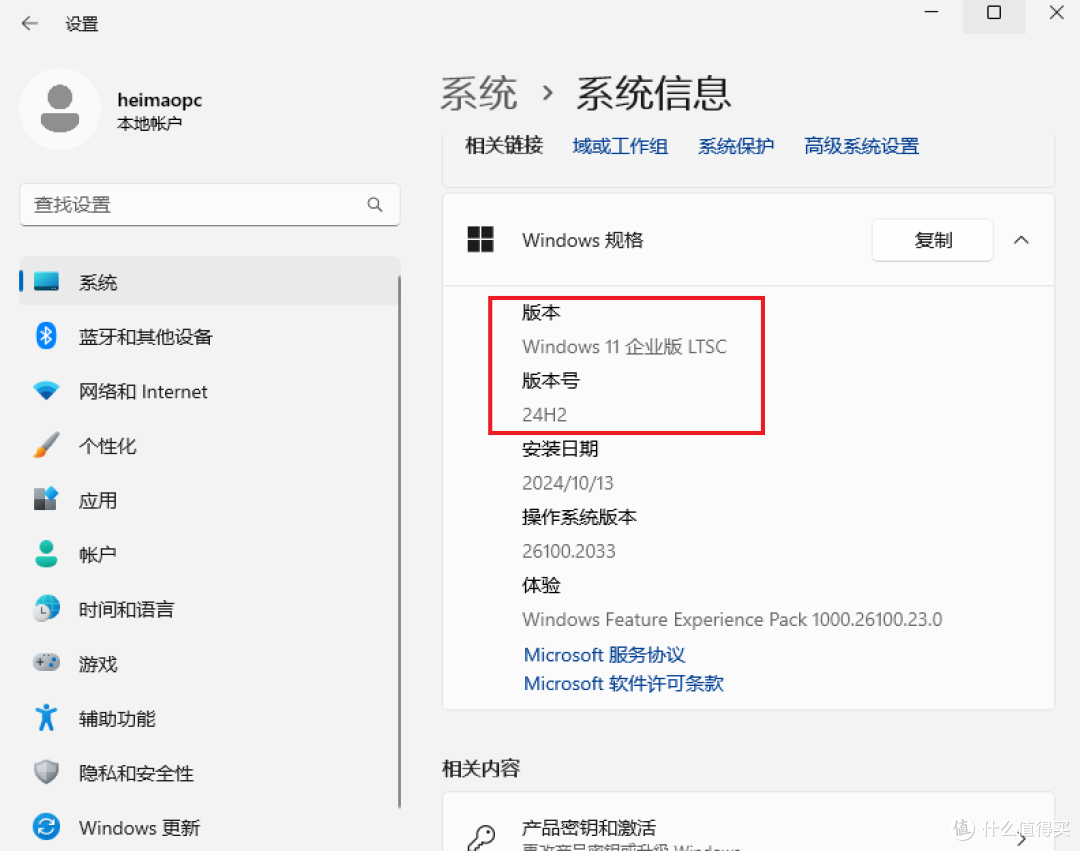Screen dimensions: 1080x851
Task: Collapse the Windows 规格 section
Action: (1021, 240)
